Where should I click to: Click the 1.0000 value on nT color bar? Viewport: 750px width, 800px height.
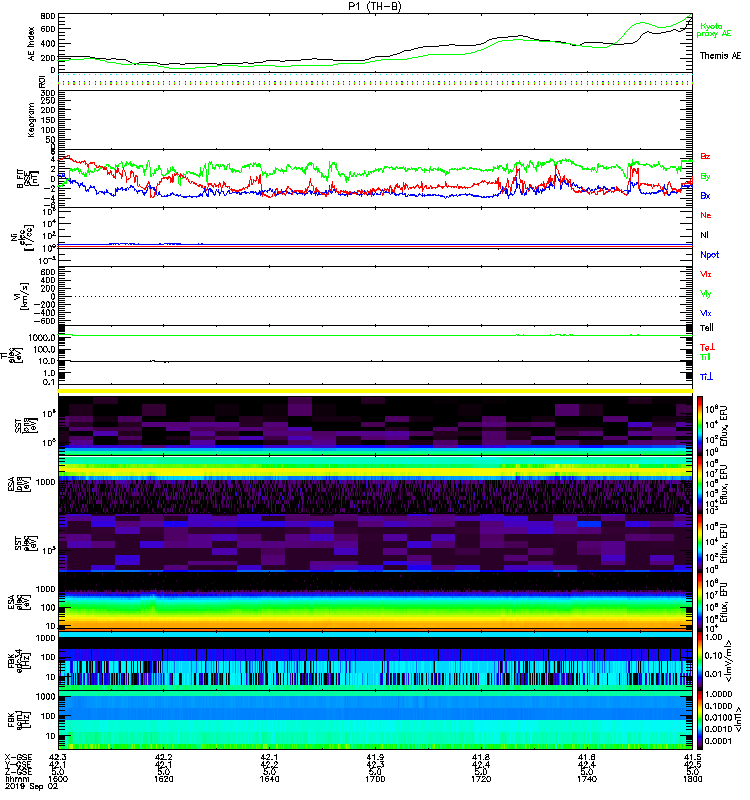pyautogui.click(x=718, y=694)
